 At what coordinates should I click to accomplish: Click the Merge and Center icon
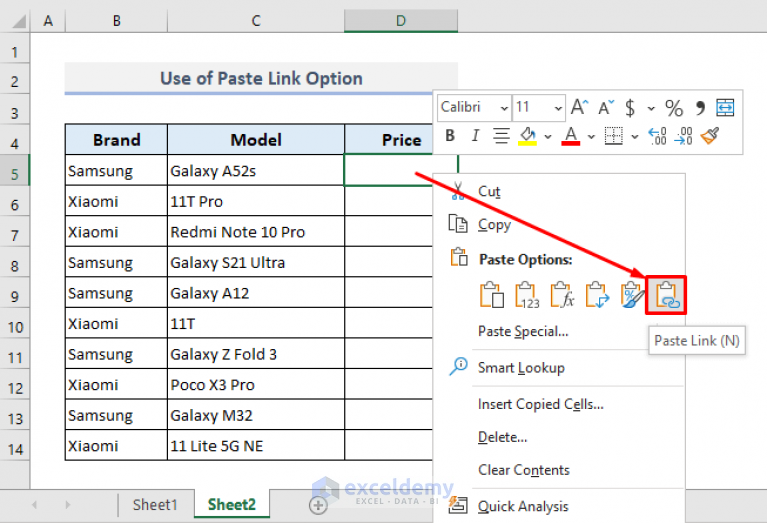pyautogui.click(x=725, y=108)
